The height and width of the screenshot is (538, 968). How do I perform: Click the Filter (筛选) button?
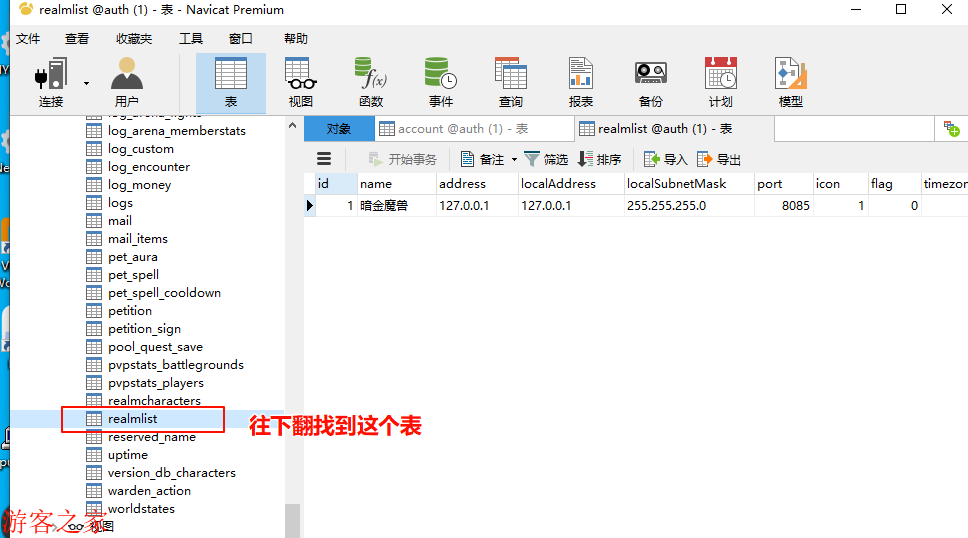click(546, 160)
